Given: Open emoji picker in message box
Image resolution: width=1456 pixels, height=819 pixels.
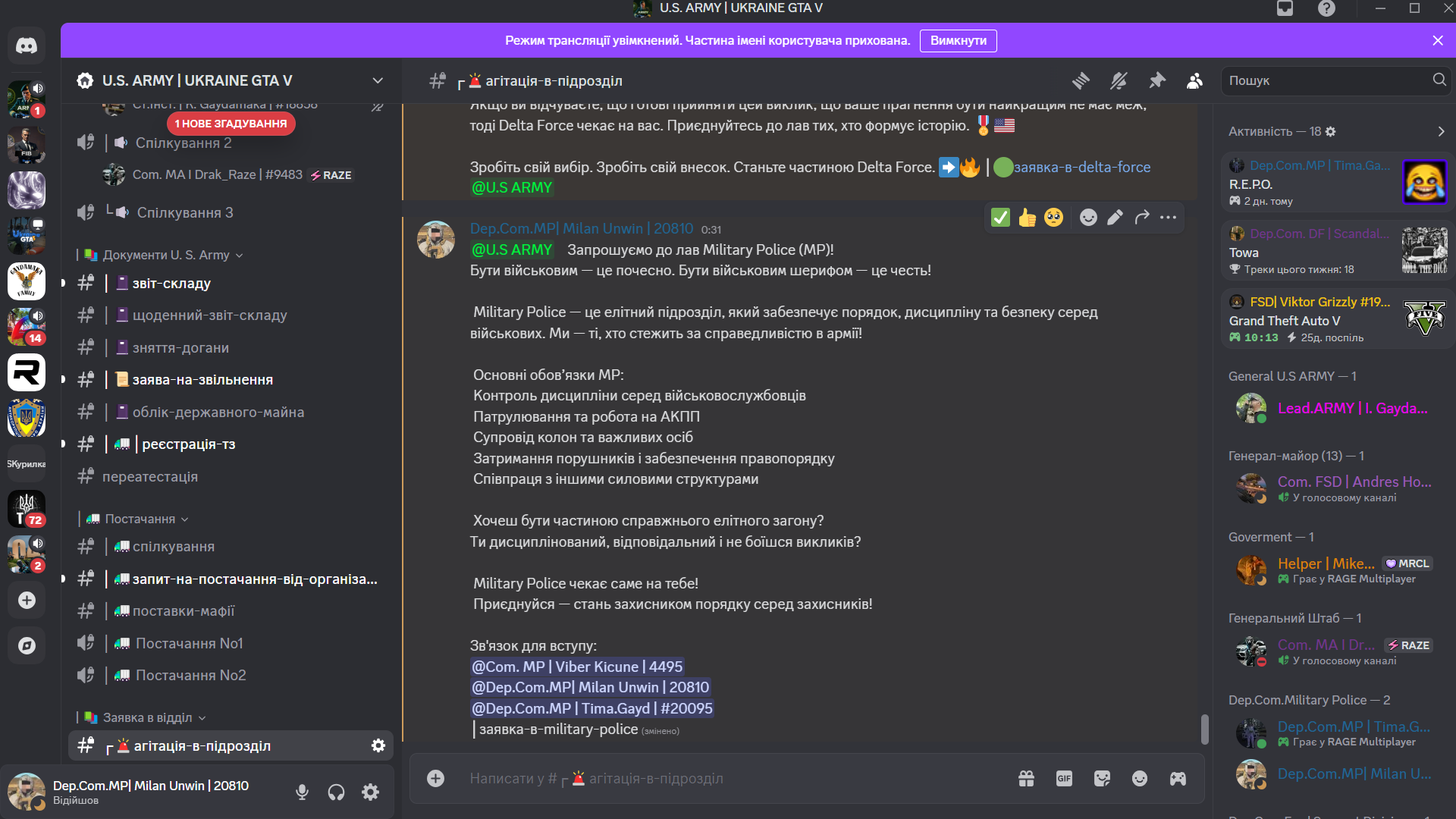Looking at the screenshot, I should (1140, 778).
